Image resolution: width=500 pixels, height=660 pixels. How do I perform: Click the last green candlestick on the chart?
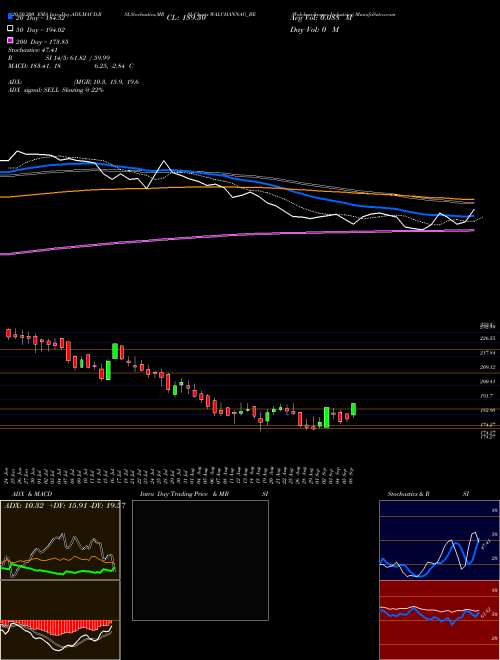354,410
